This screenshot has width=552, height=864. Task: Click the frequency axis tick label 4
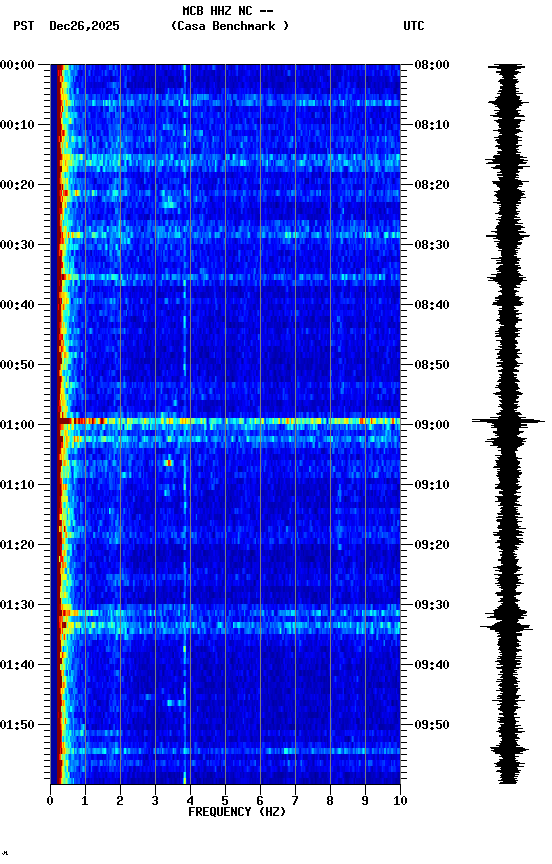(x=190, y=801)
